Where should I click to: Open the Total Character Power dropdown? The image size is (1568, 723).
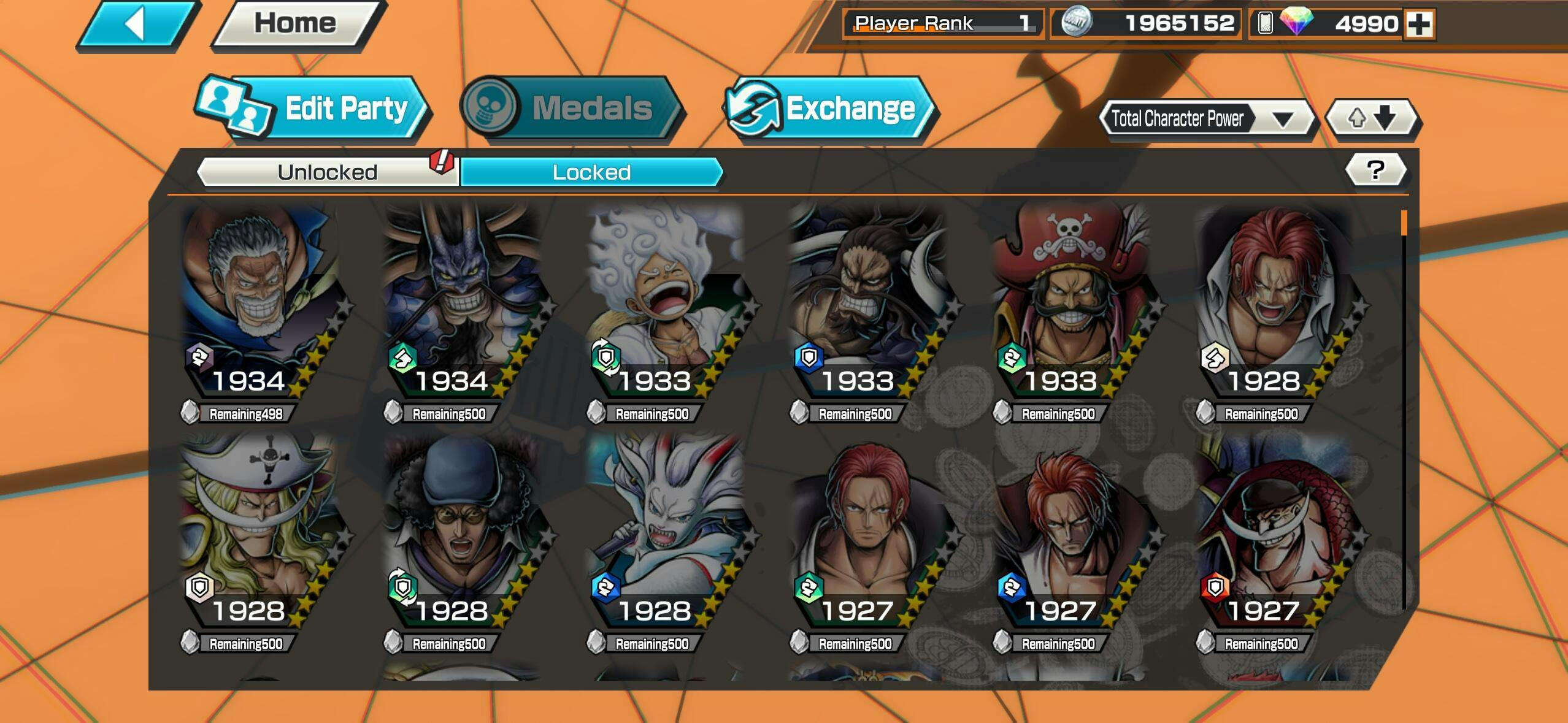pos(1205,118)
